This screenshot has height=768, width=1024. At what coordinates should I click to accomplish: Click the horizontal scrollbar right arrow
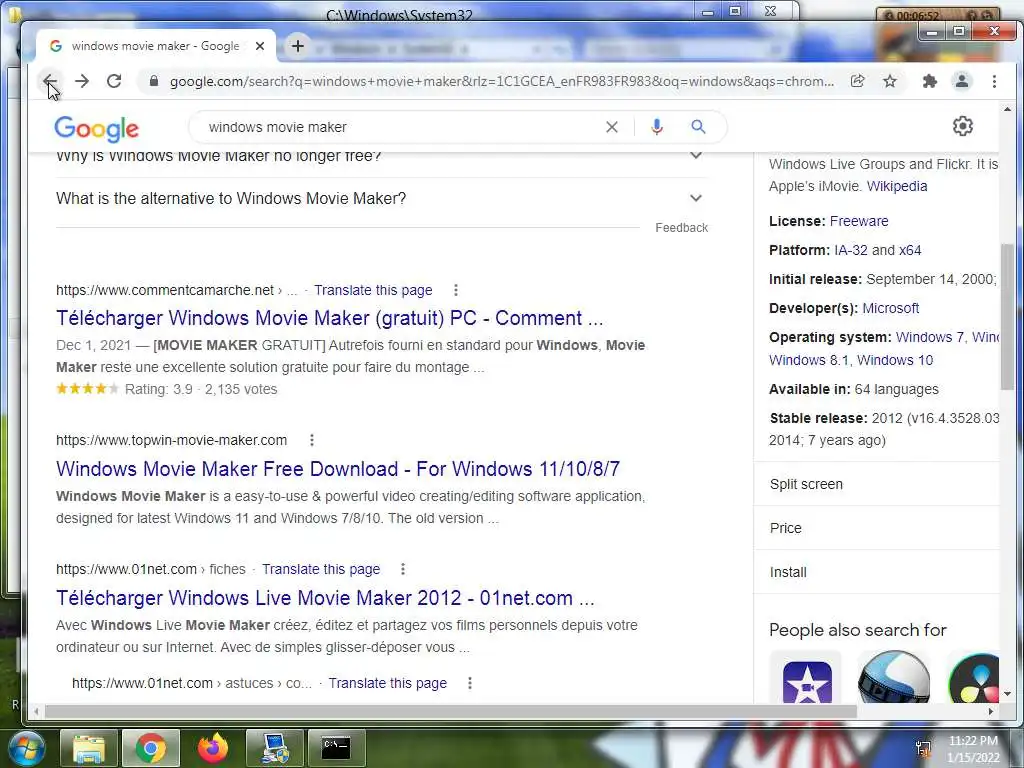[991, 711]
